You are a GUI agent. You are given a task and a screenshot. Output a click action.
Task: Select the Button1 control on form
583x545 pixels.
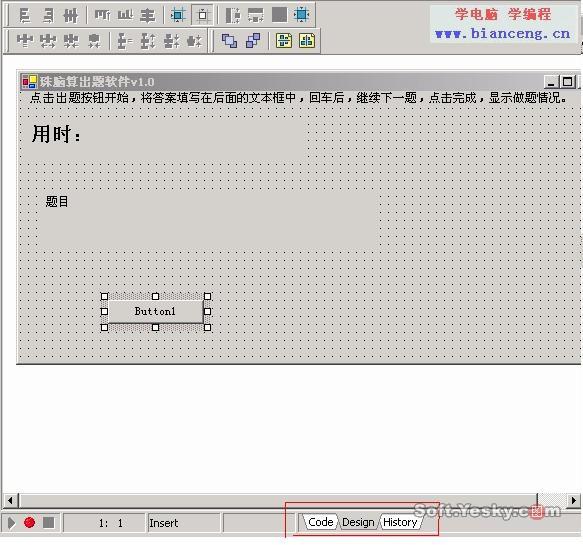(x=155, y=311)
